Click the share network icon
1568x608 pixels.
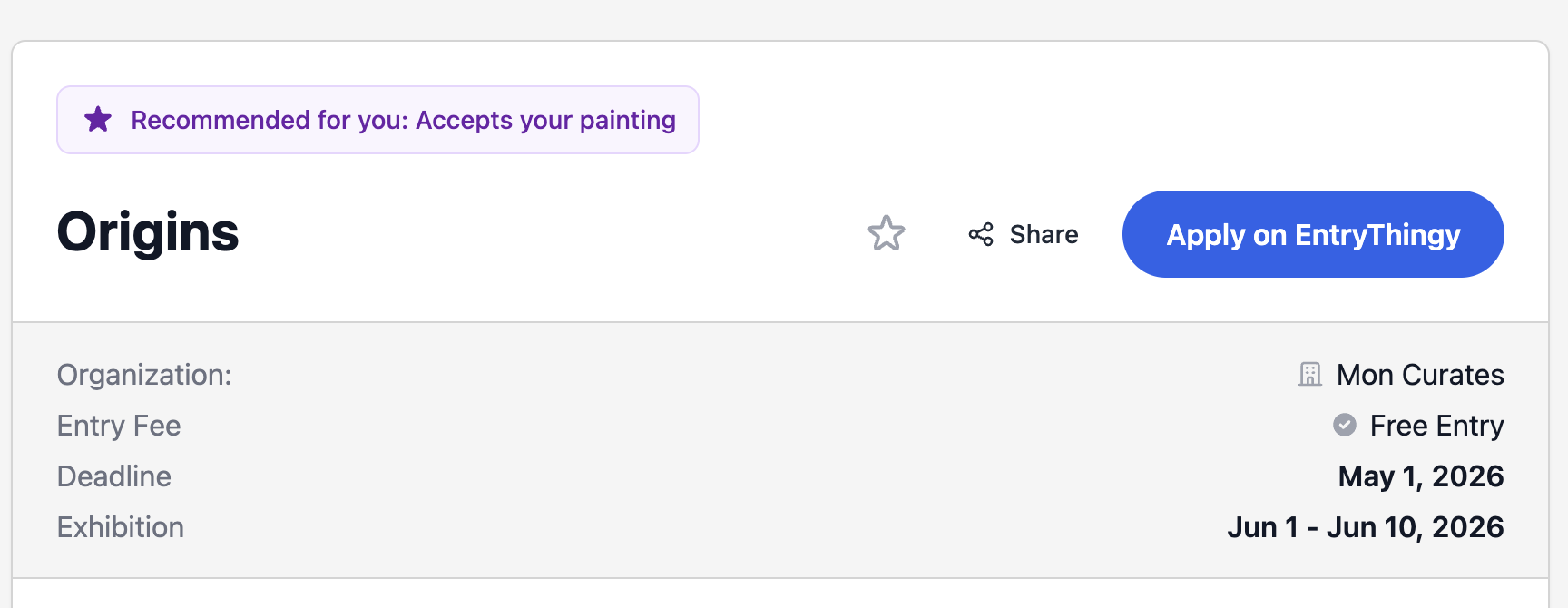981,234
